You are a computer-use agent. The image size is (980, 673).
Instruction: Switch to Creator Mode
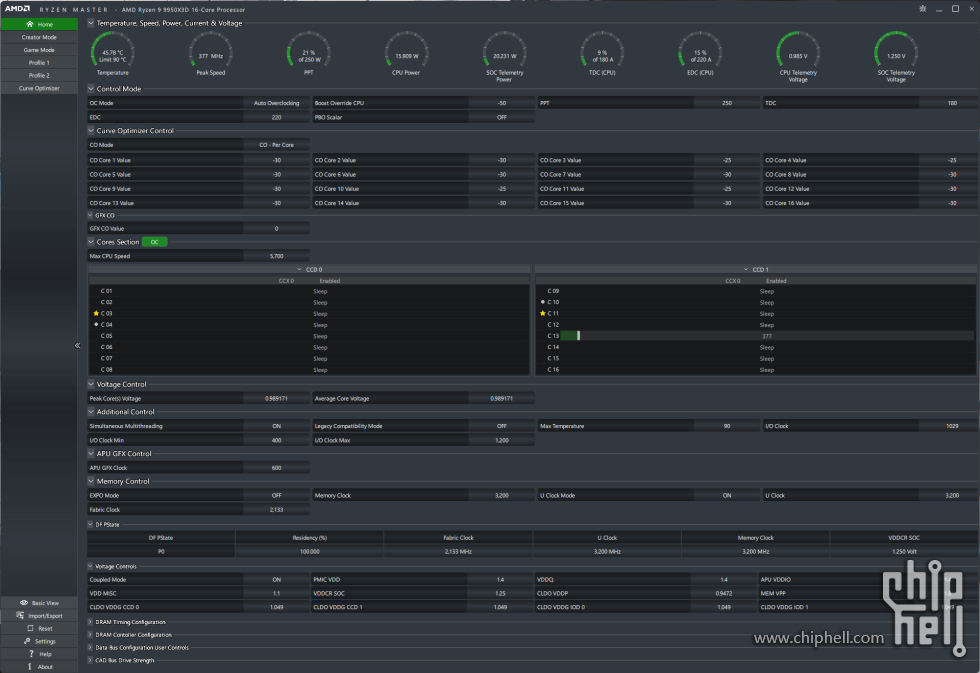(x=39, y=37)
